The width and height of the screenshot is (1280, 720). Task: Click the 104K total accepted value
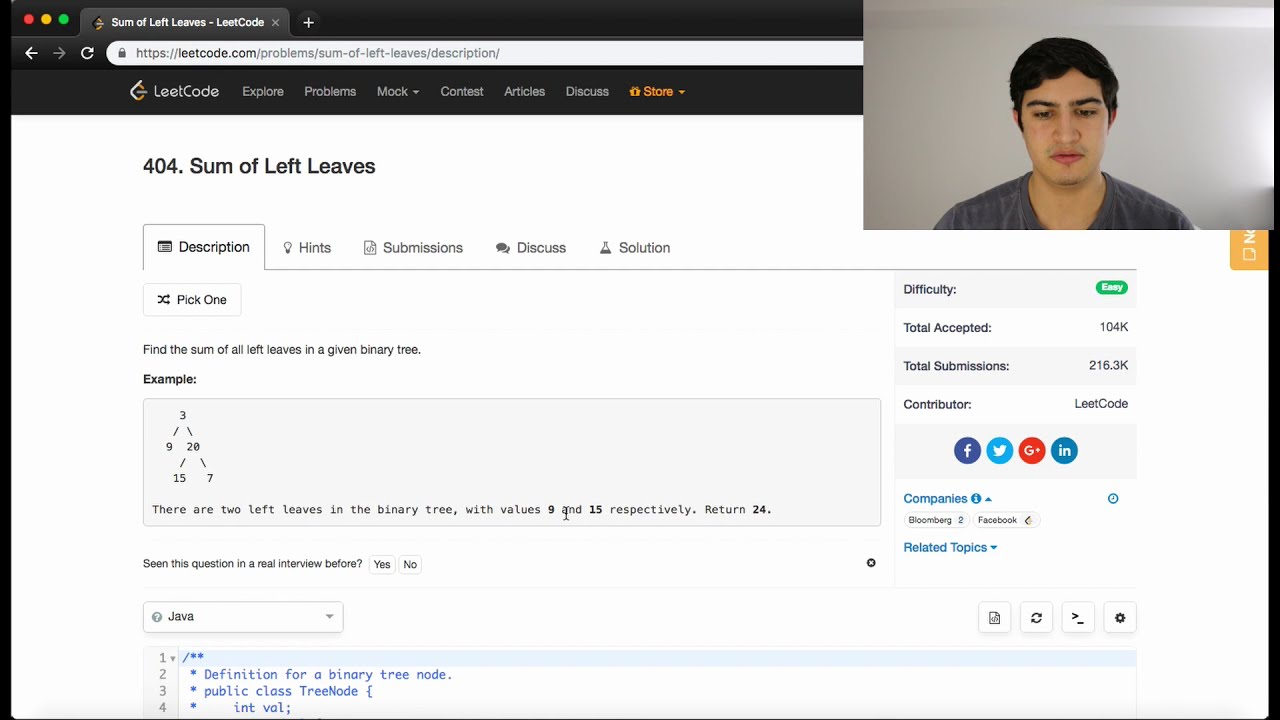[1114, 327]
